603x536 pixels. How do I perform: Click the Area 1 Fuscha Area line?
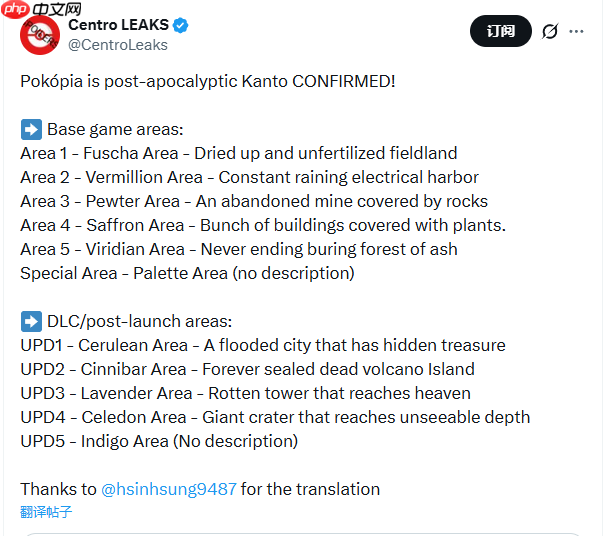[238, 153]
